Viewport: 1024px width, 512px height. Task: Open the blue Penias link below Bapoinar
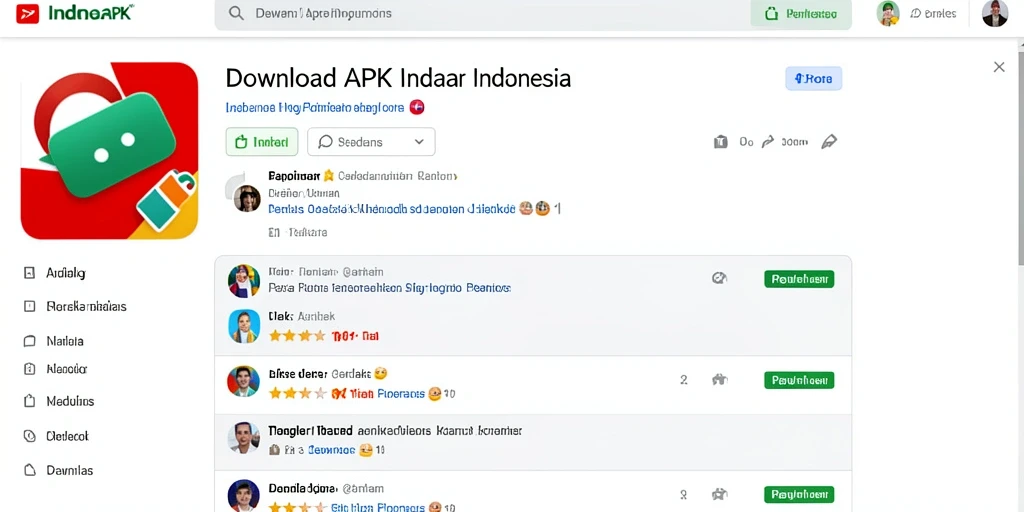pos(391,209)
